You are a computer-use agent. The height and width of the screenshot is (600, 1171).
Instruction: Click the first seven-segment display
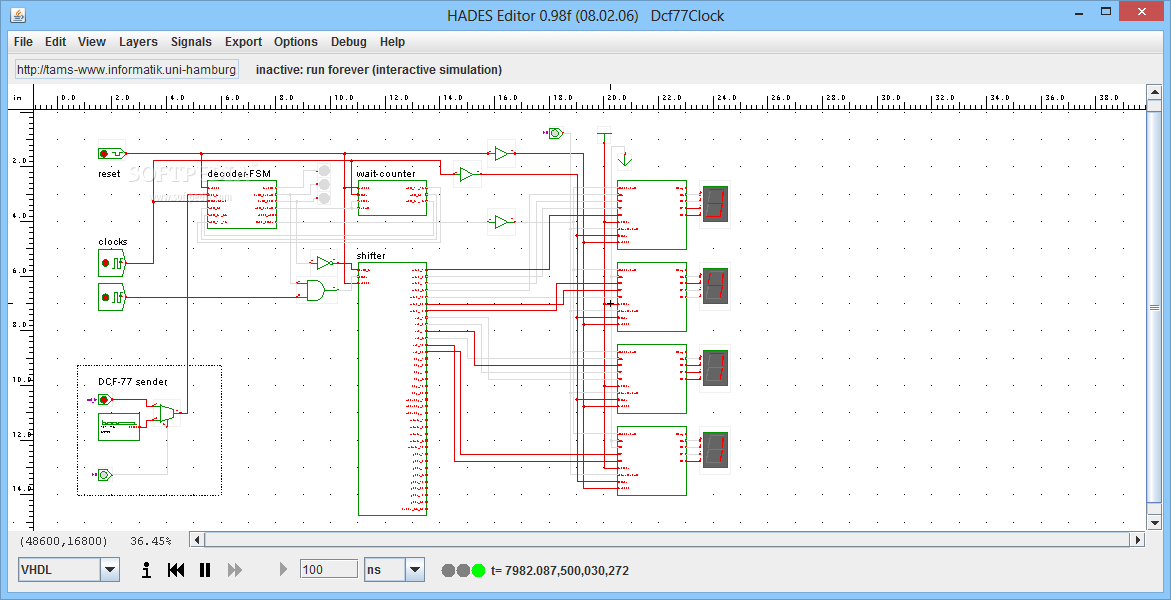pos(715,203)
